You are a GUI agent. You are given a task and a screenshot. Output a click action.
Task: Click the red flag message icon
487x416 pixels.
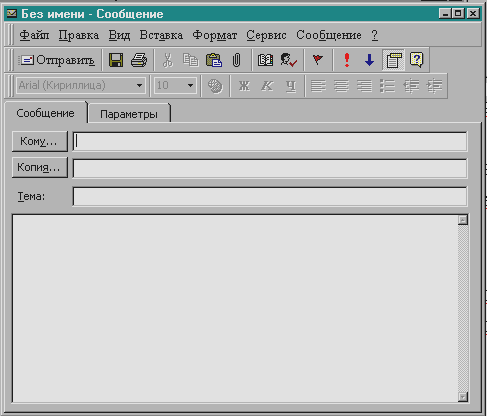coord(317,60)
